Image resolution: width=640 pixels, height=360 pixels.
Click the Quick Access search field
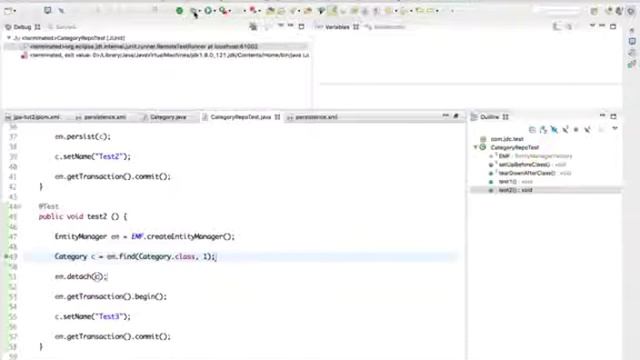557,11
